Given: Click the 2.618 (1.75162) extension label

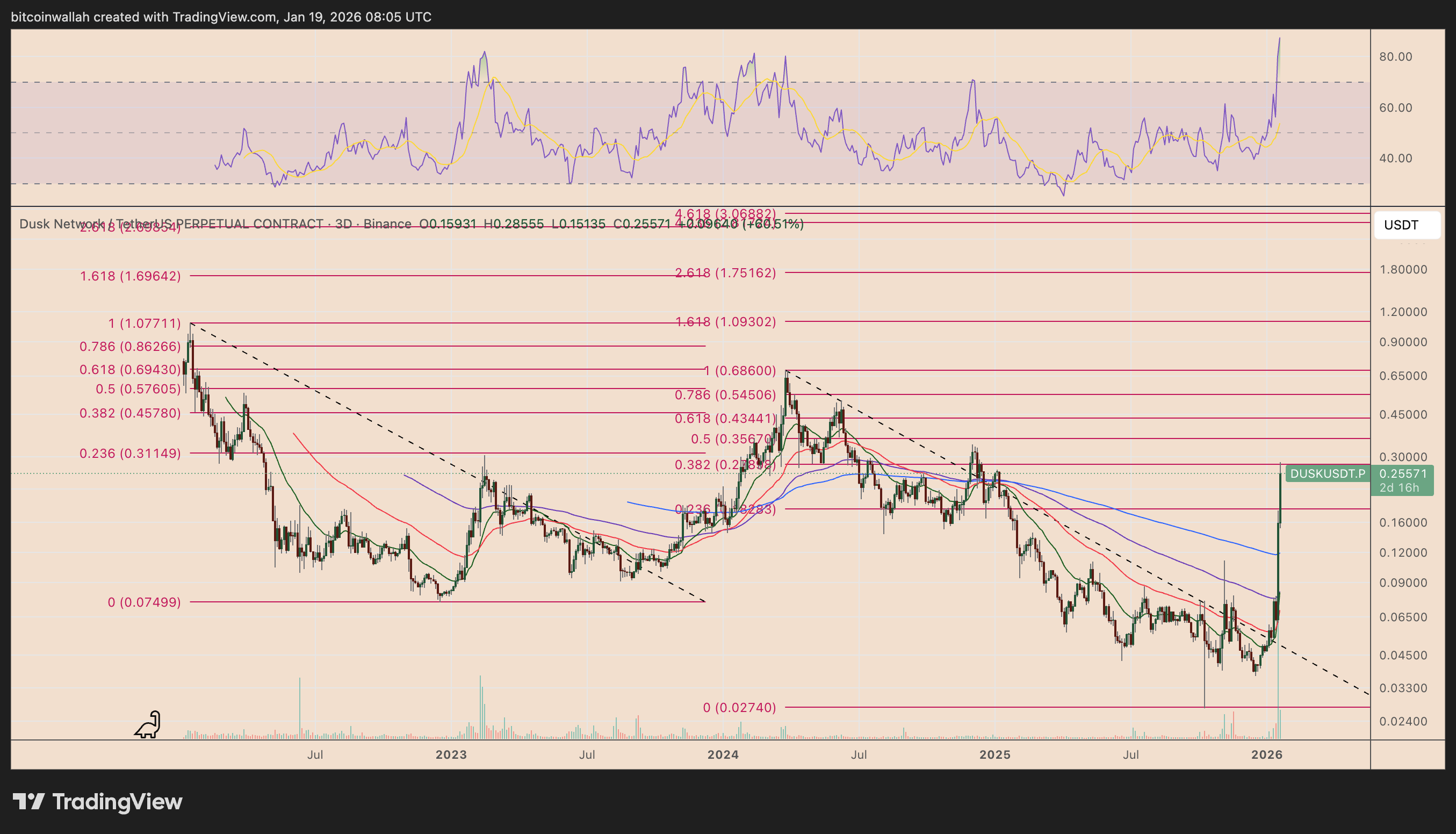Looking at the screenshot, I should coord(725,272).
